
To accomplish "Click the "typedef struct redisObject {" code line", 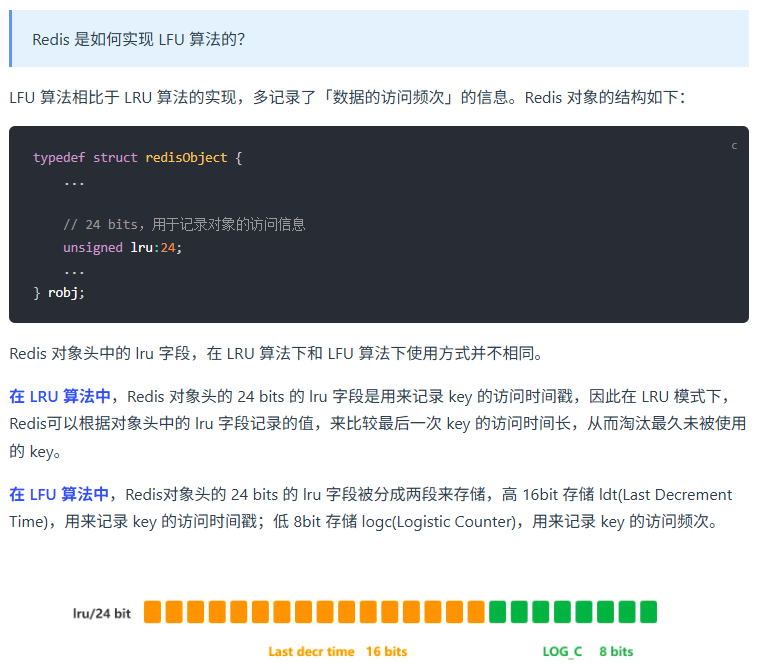I will click(138, 158).
